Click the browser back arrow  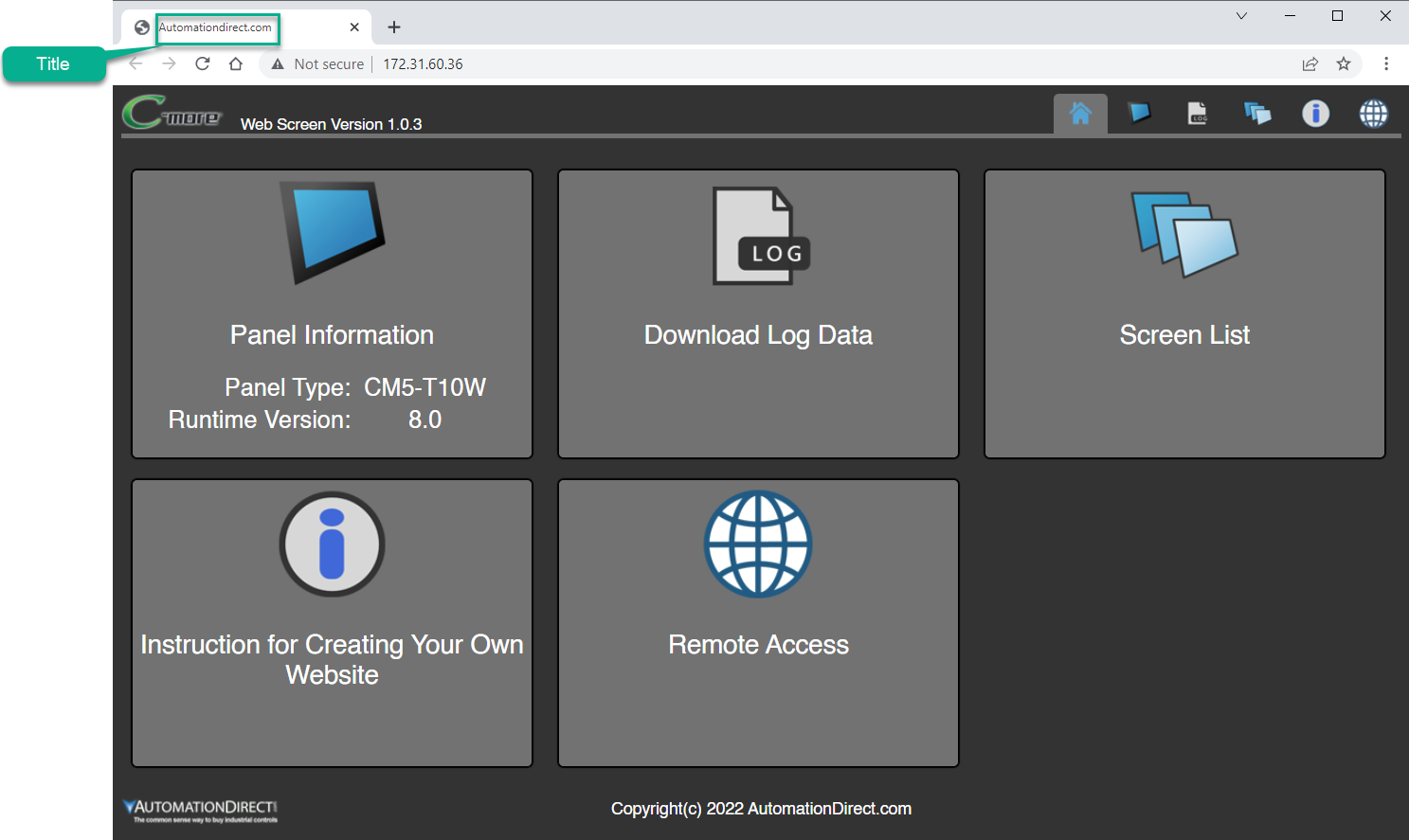point(135,63)
